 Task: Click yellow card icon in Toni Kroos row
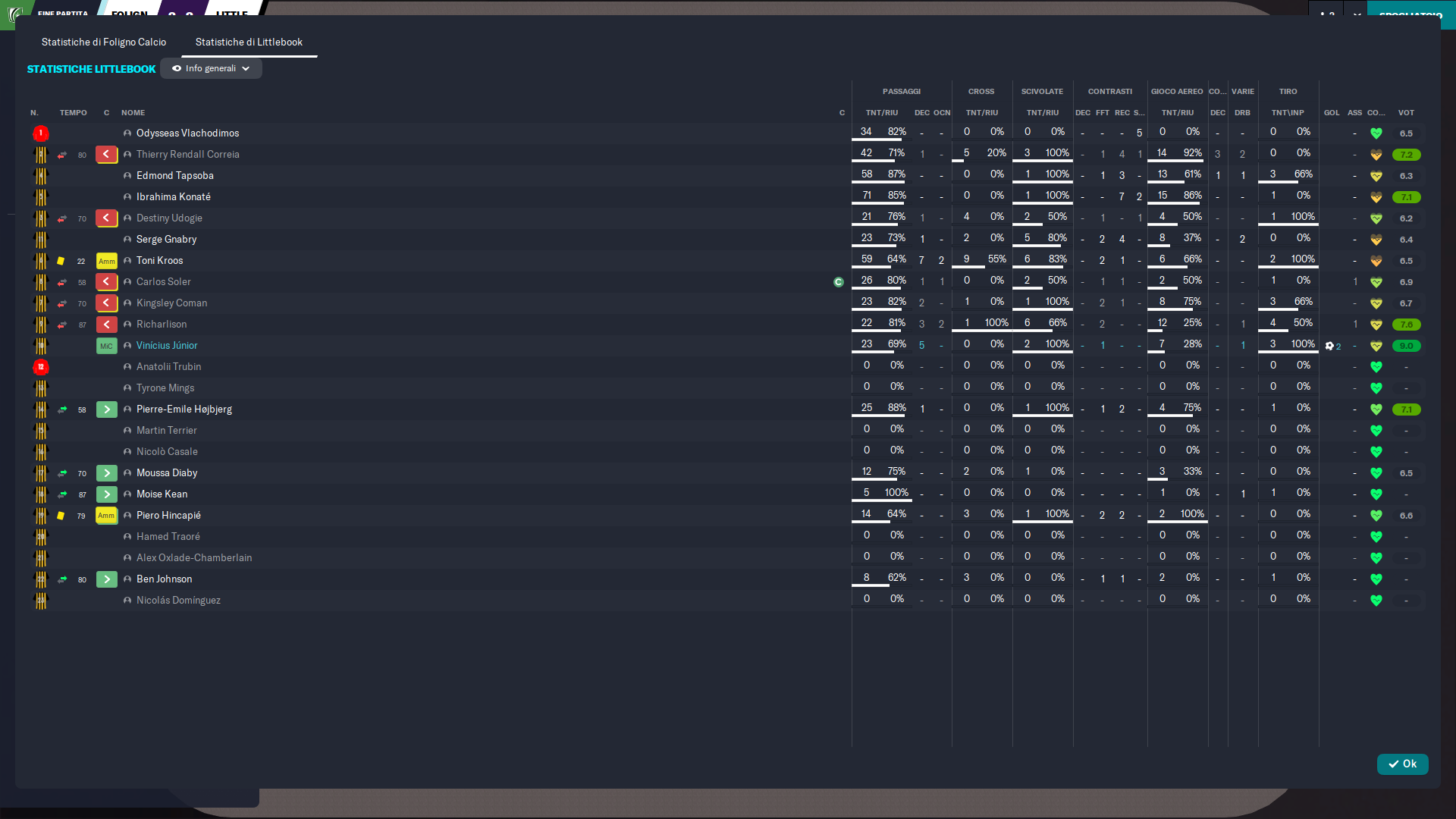[x=61, y=261]
